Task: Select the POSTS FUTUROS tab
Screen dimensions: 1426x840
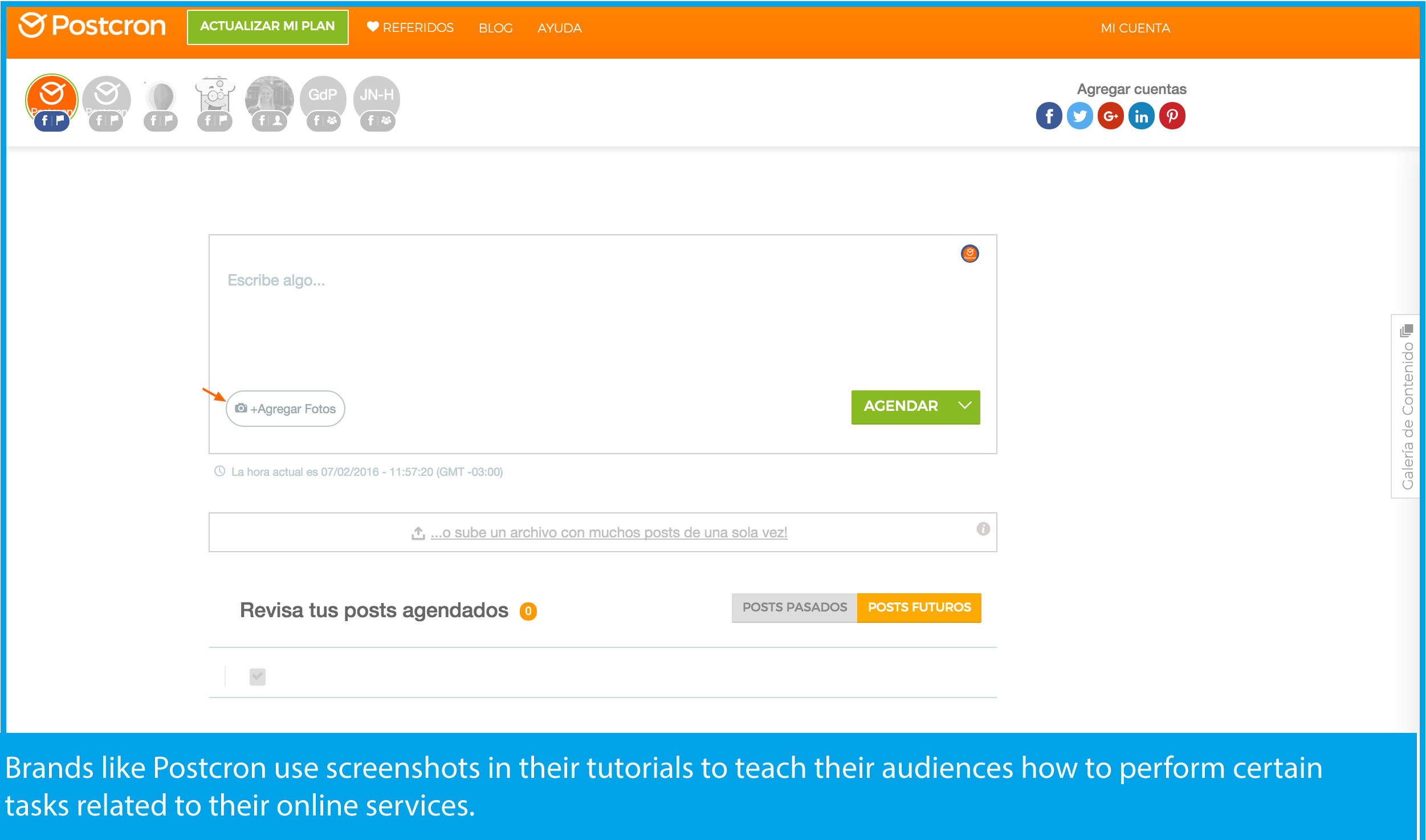Action: 919,607
